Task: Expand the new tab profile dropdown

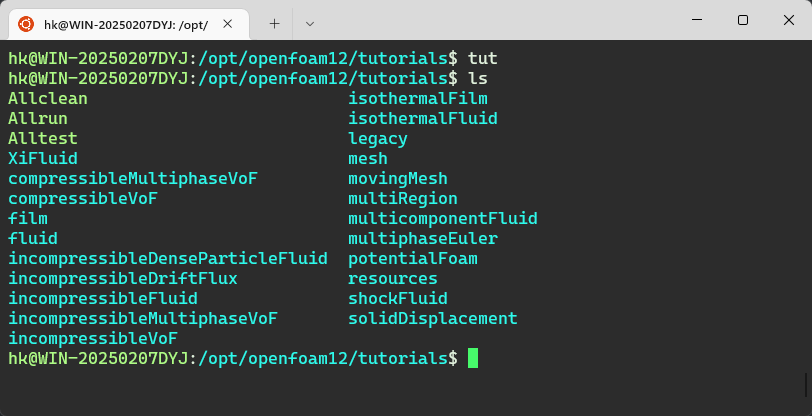Action: (x=309, y=22)
